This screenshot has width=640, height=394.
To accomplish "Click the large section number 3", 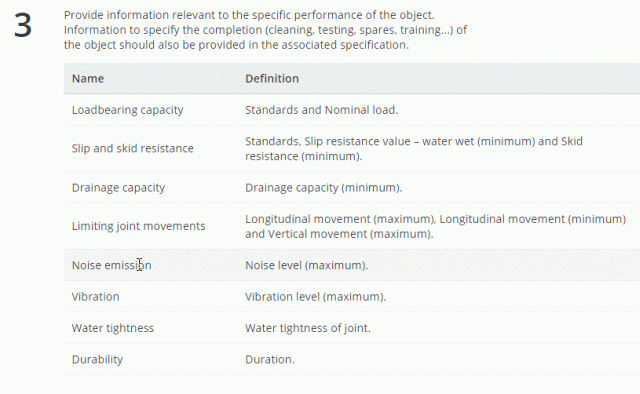I will click(23, 25).
